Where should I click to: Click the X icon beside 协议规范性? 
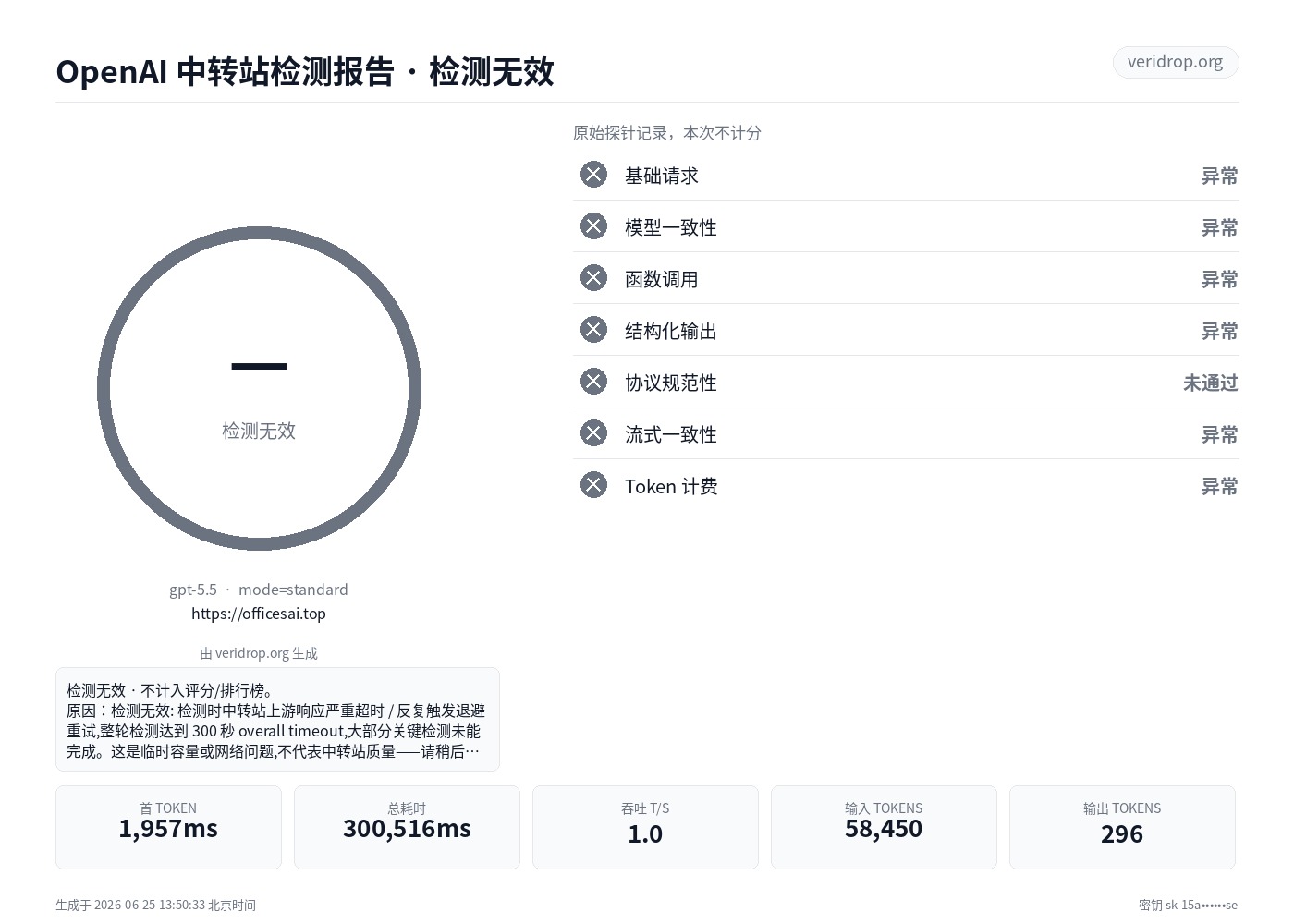[x=593, y=382]
